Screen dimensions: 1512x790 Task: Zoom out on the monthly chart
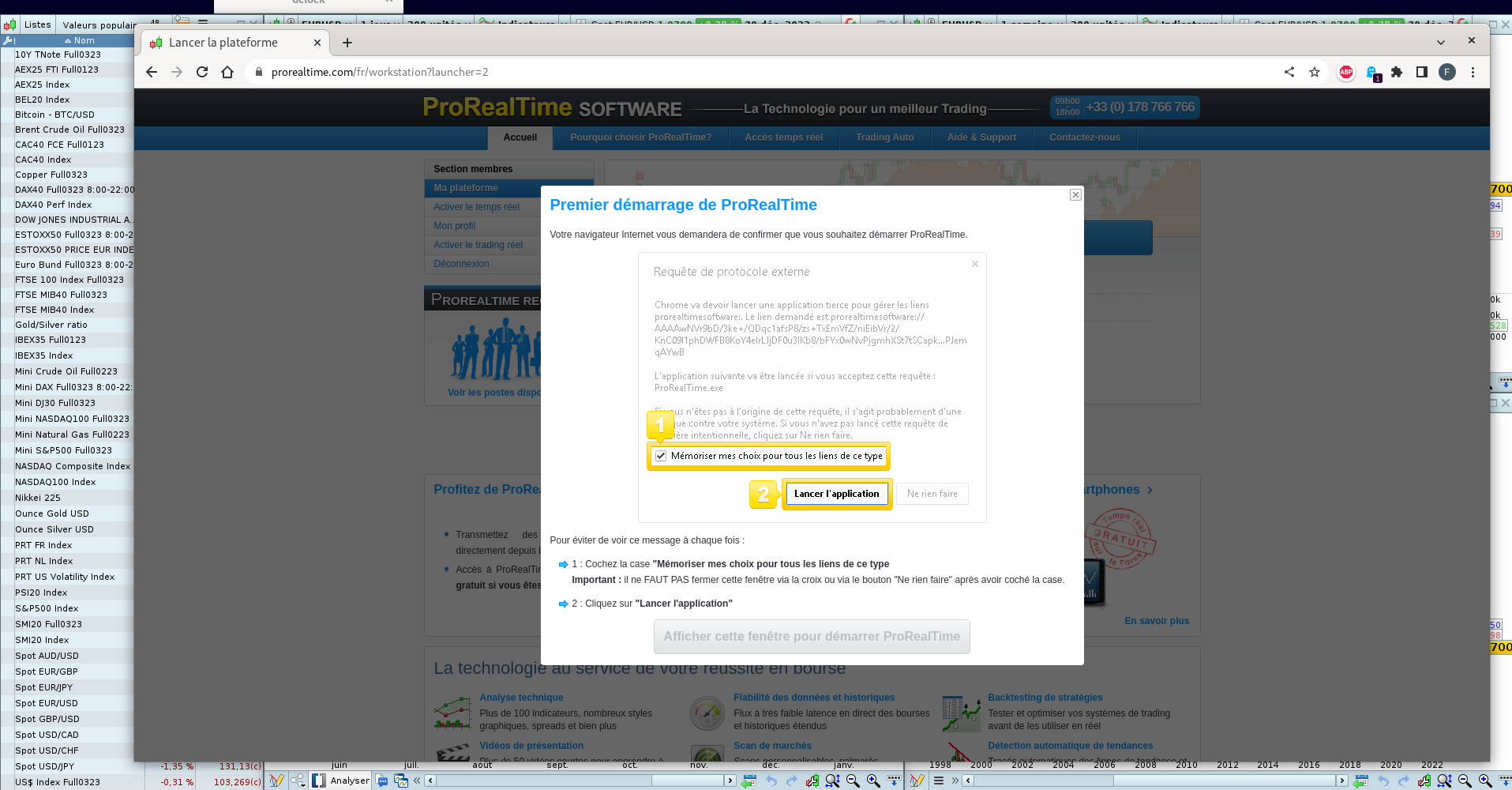pyautogui.click(x=853, y=781)
